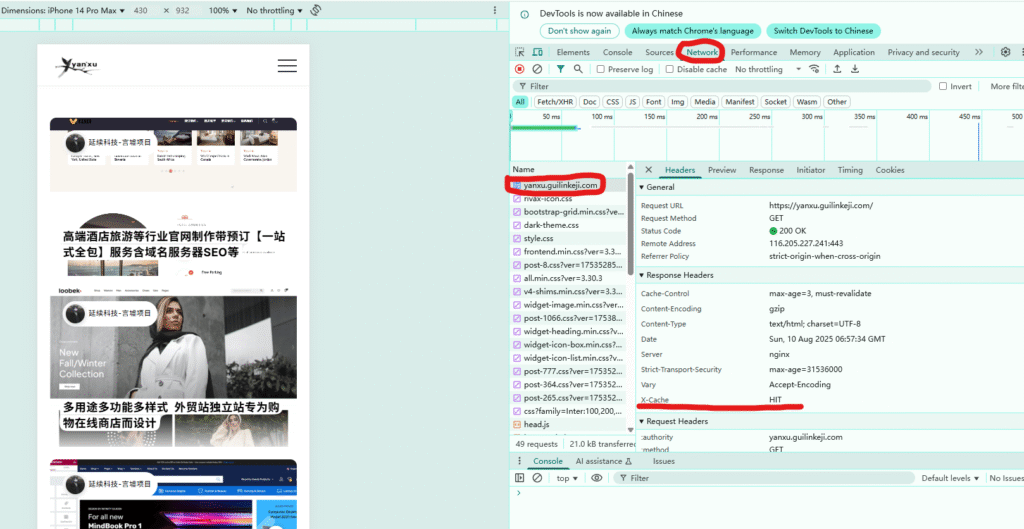The width and height of the screenshot is (1024, 529).
Task: Open the Issues drawer tab
Action: [664, 461]
